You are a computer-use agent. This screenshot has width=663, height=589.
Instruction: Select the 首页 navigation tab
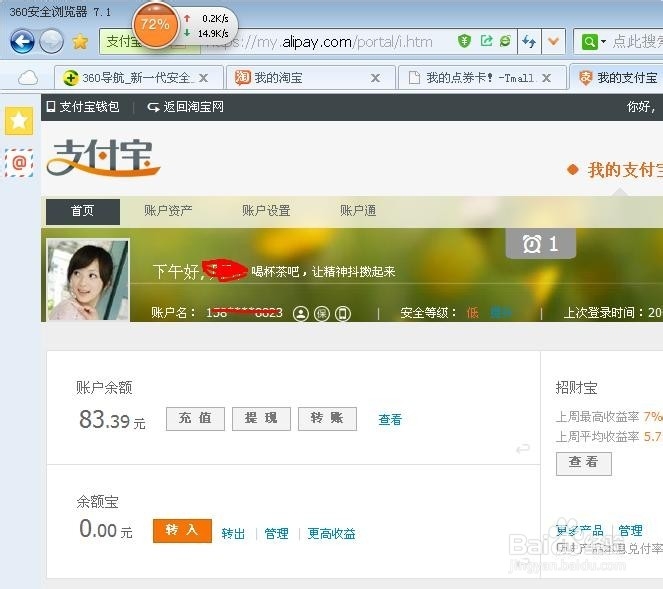pyautogui.click(x=83, y=211)
